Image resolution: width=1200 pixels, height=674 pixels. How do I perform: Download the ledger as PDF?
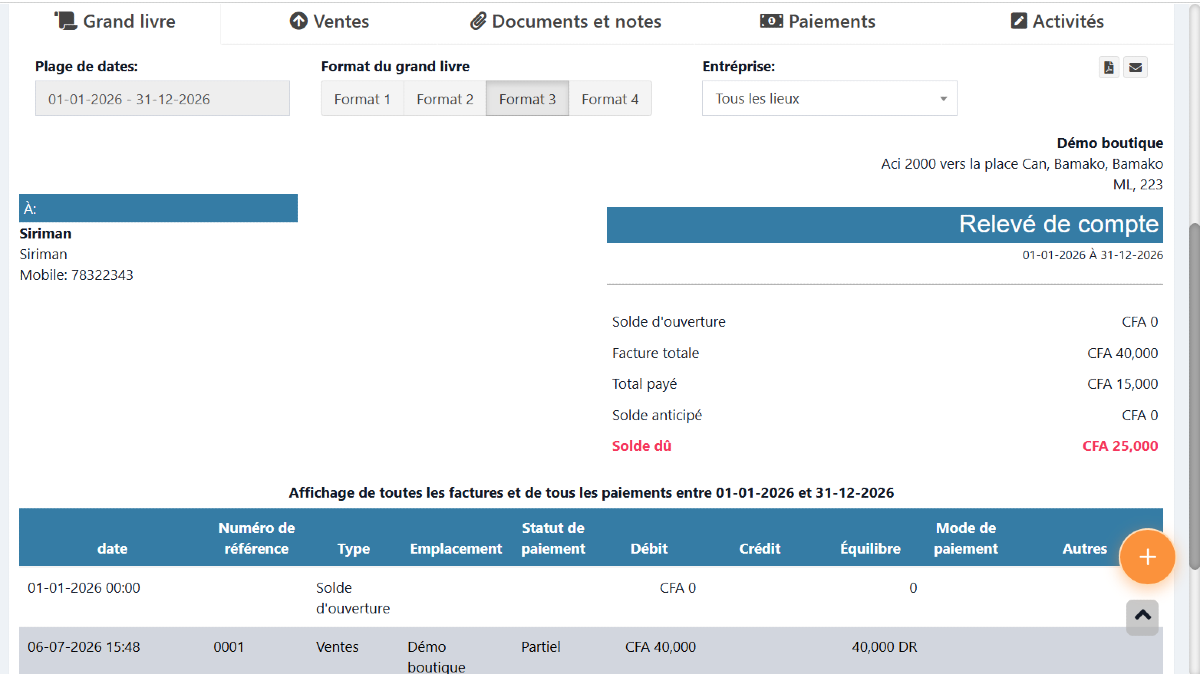1109,68
